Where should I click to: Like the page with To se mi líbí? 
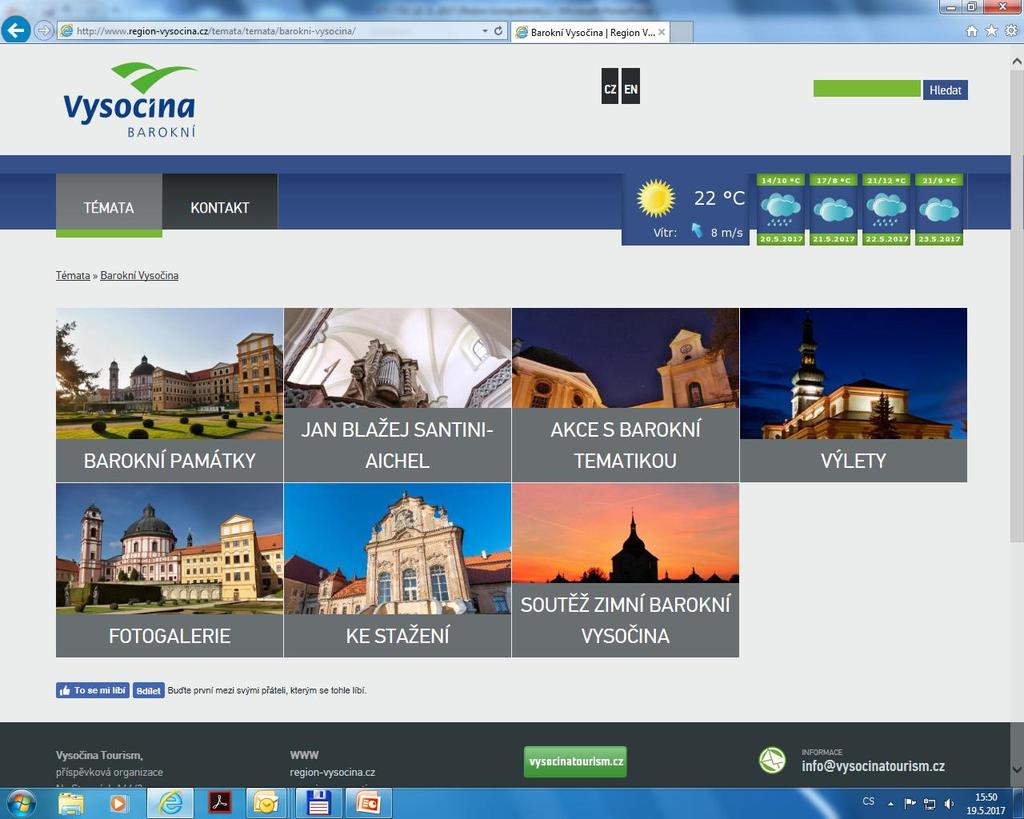(93, 690)
